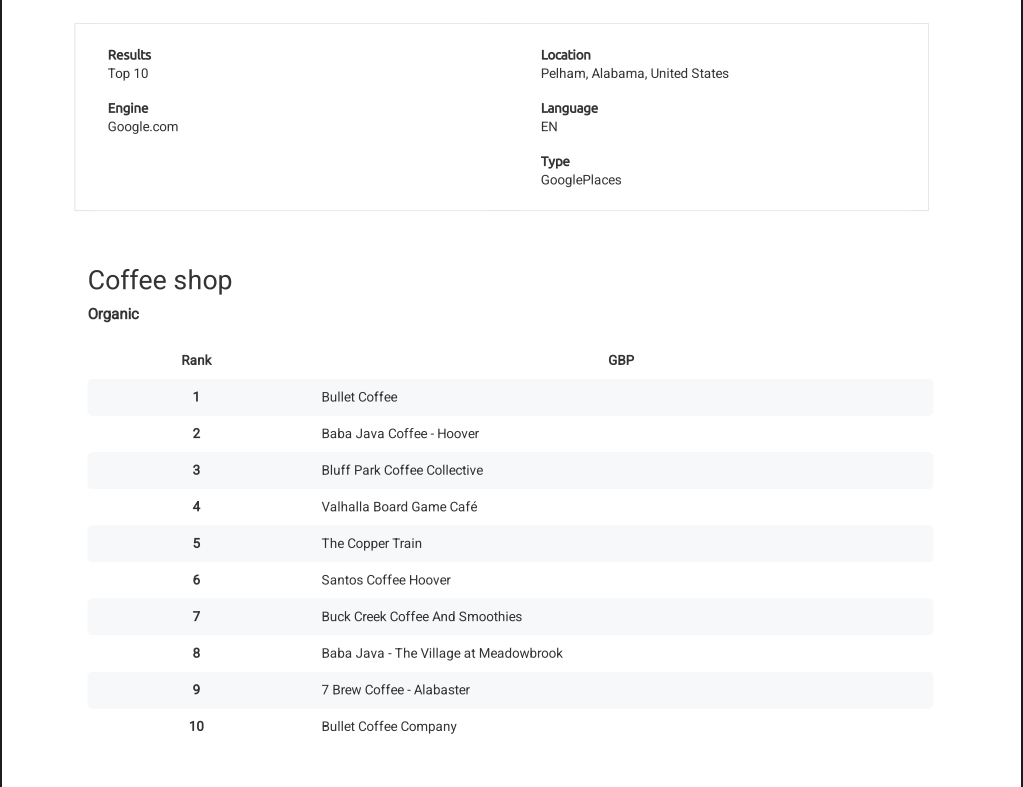Click the 'Location' label
This screenshot has height=787, width=1023.
pyautogui.click(x=566, y=55)
